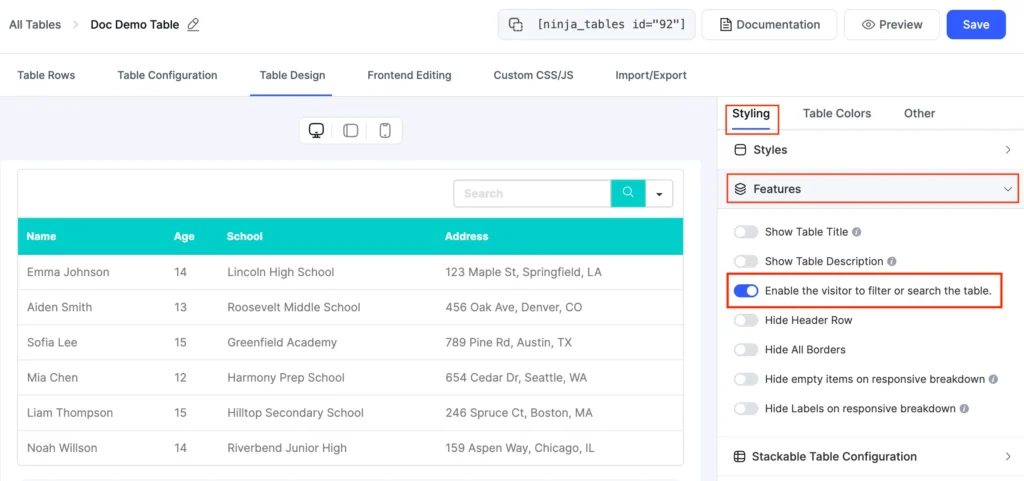
Task: Click address 789 Pine Rd, Austin, TX
Action: point(511,342)
